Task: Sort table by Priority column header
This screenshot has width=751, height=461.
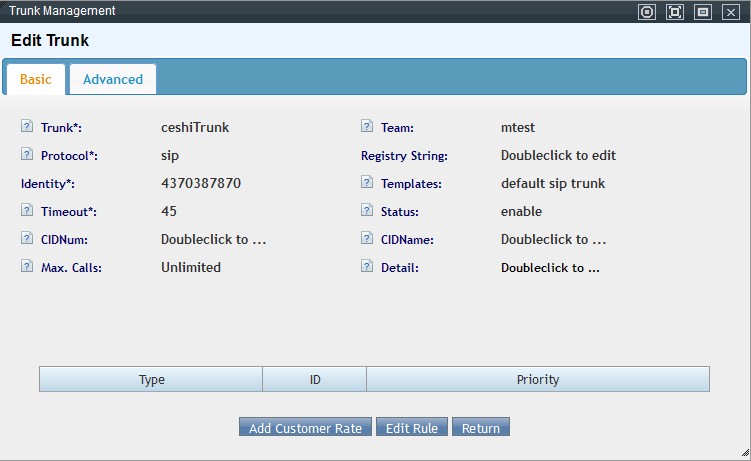Action: point(538,380)
